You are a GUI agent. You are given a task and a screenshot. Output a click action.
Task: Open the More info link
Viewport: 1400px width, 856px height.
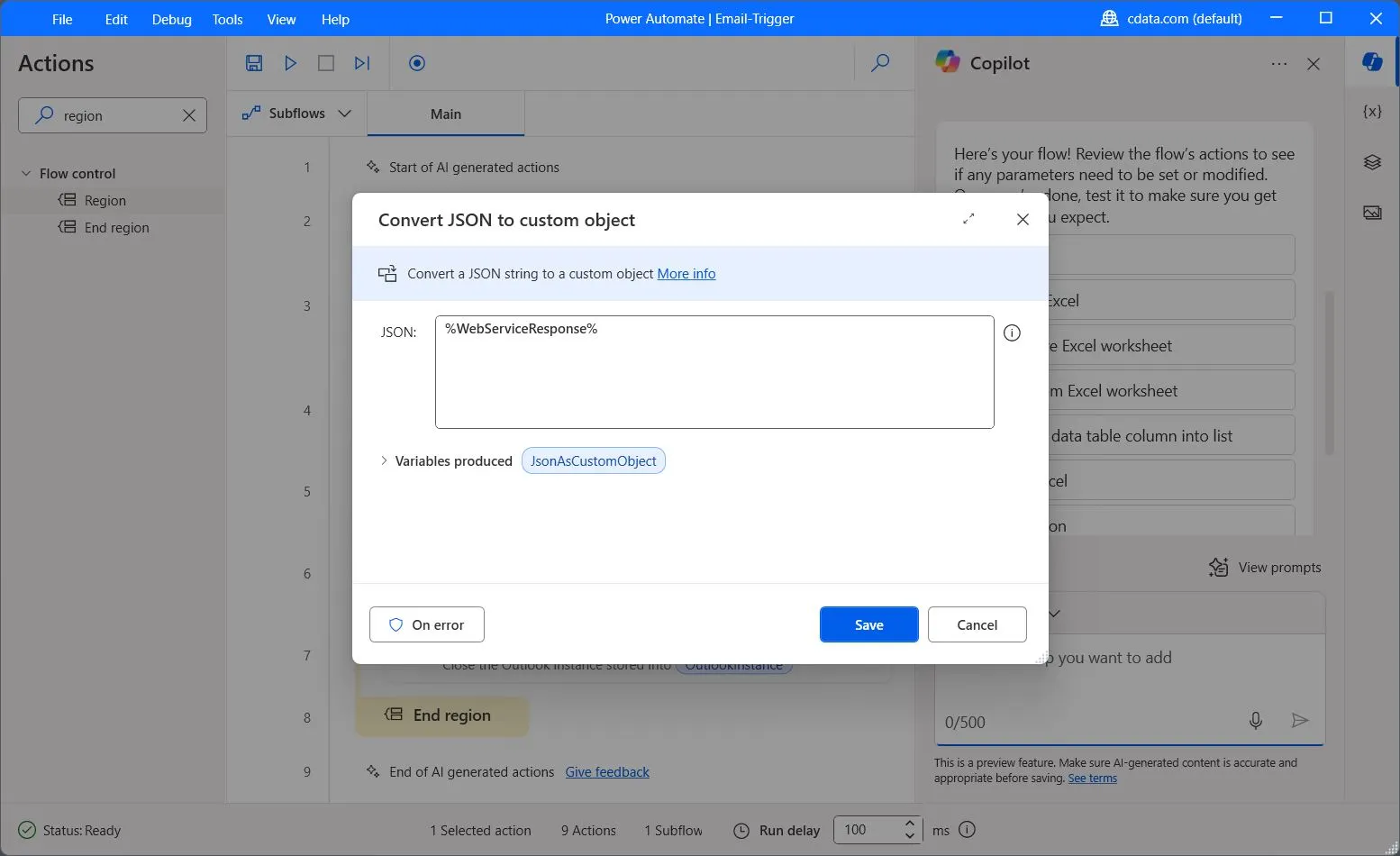686,274
